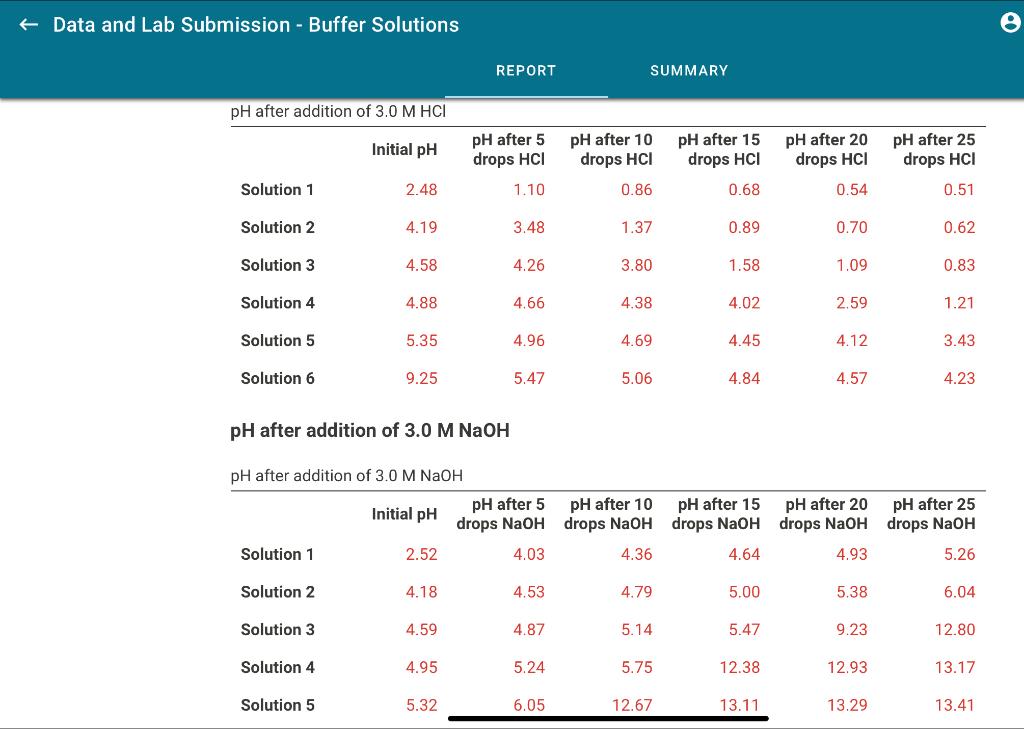Click the pH after 25 drops HCl header
This screenshot has height=729, width=1024.
coord(933,149)
